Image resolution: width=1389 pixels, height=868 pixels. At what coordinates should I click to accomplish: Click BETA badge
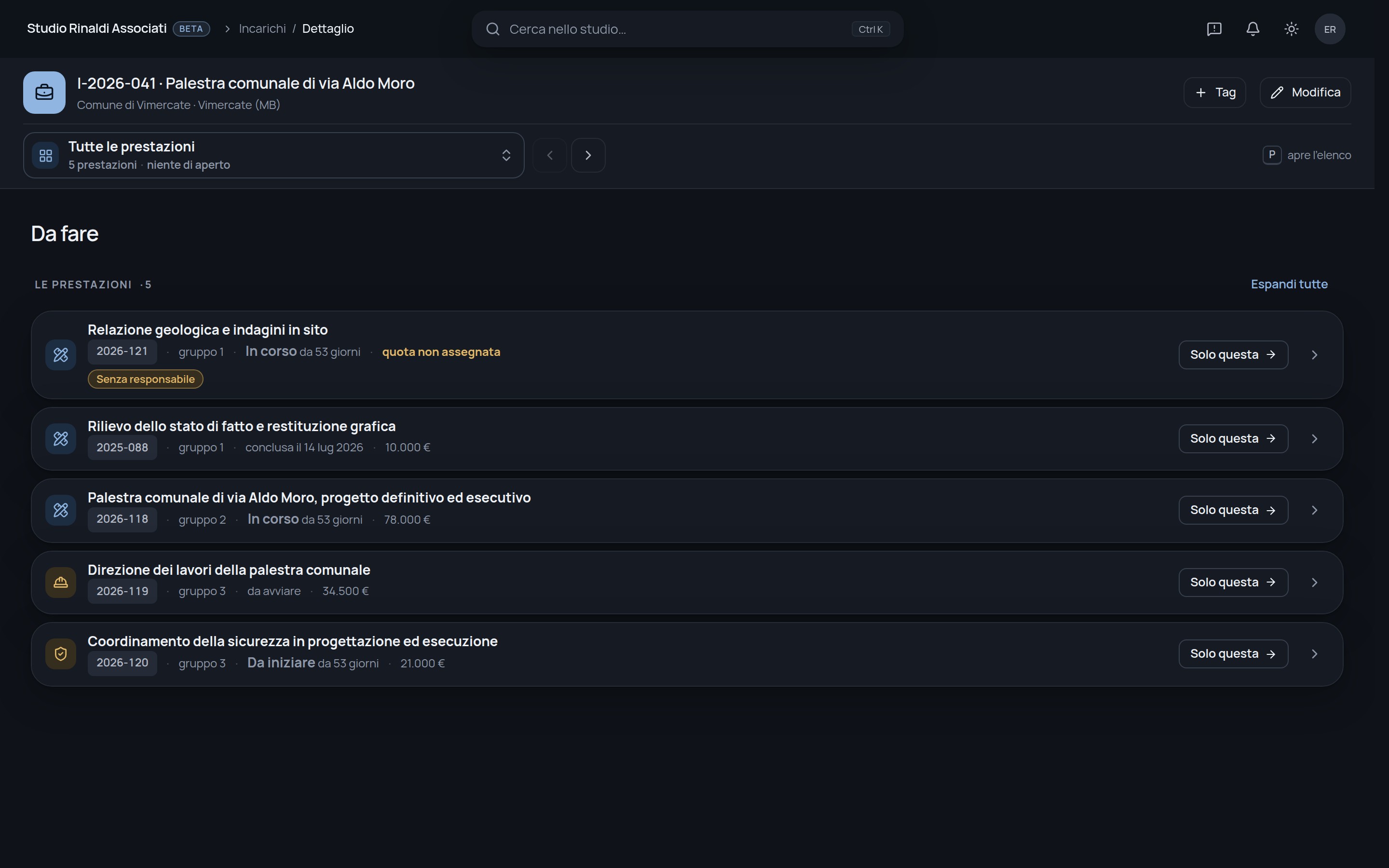point(191,29)
